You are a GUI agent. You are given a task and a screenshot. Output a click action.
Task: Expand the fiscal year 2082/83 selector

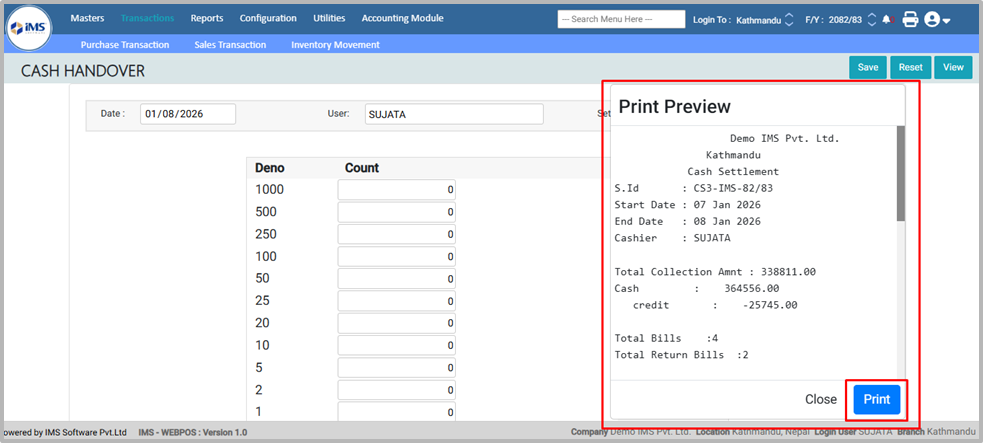871,19
